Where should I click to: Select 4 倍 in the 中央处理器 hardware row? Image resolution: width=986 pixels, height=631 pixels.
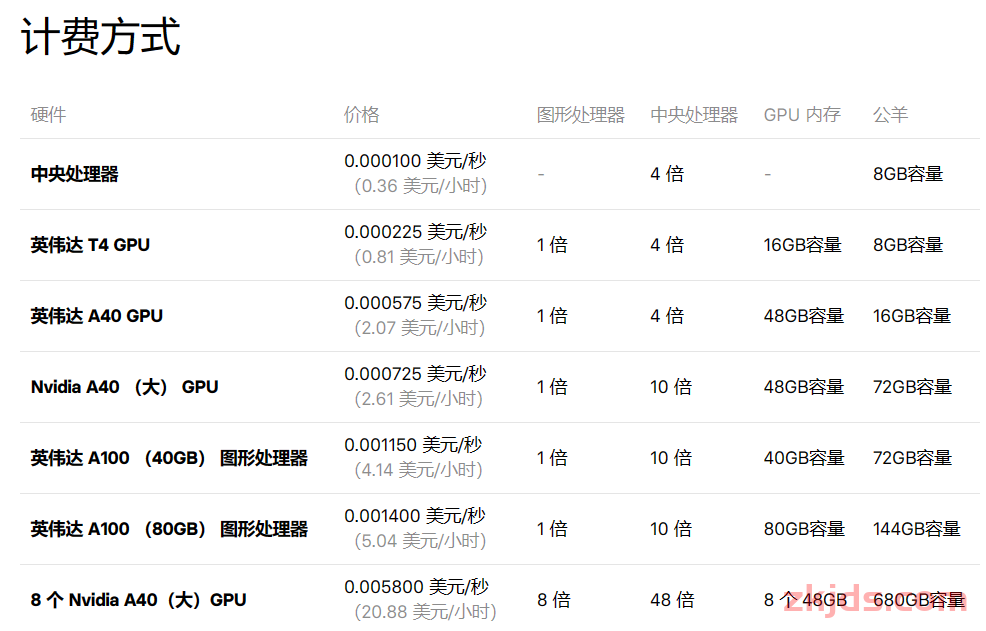coord(667,174)
